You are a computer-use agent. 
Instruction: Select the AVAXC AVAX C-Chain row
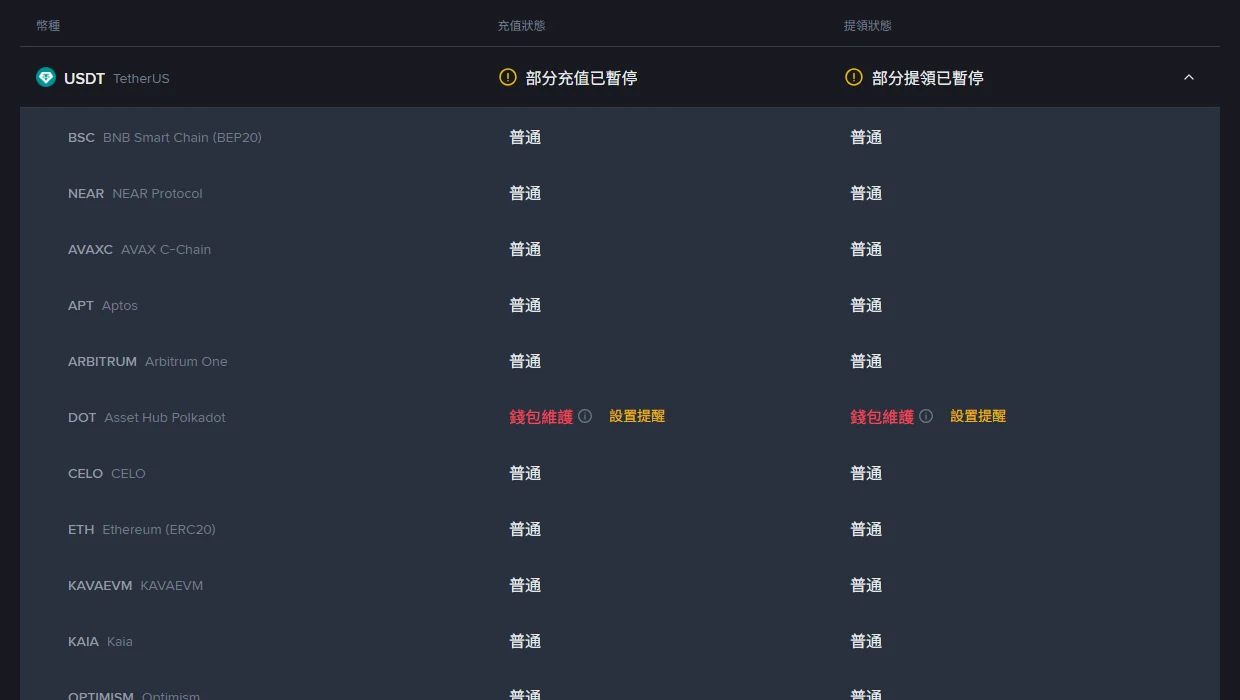coord(620,249)
